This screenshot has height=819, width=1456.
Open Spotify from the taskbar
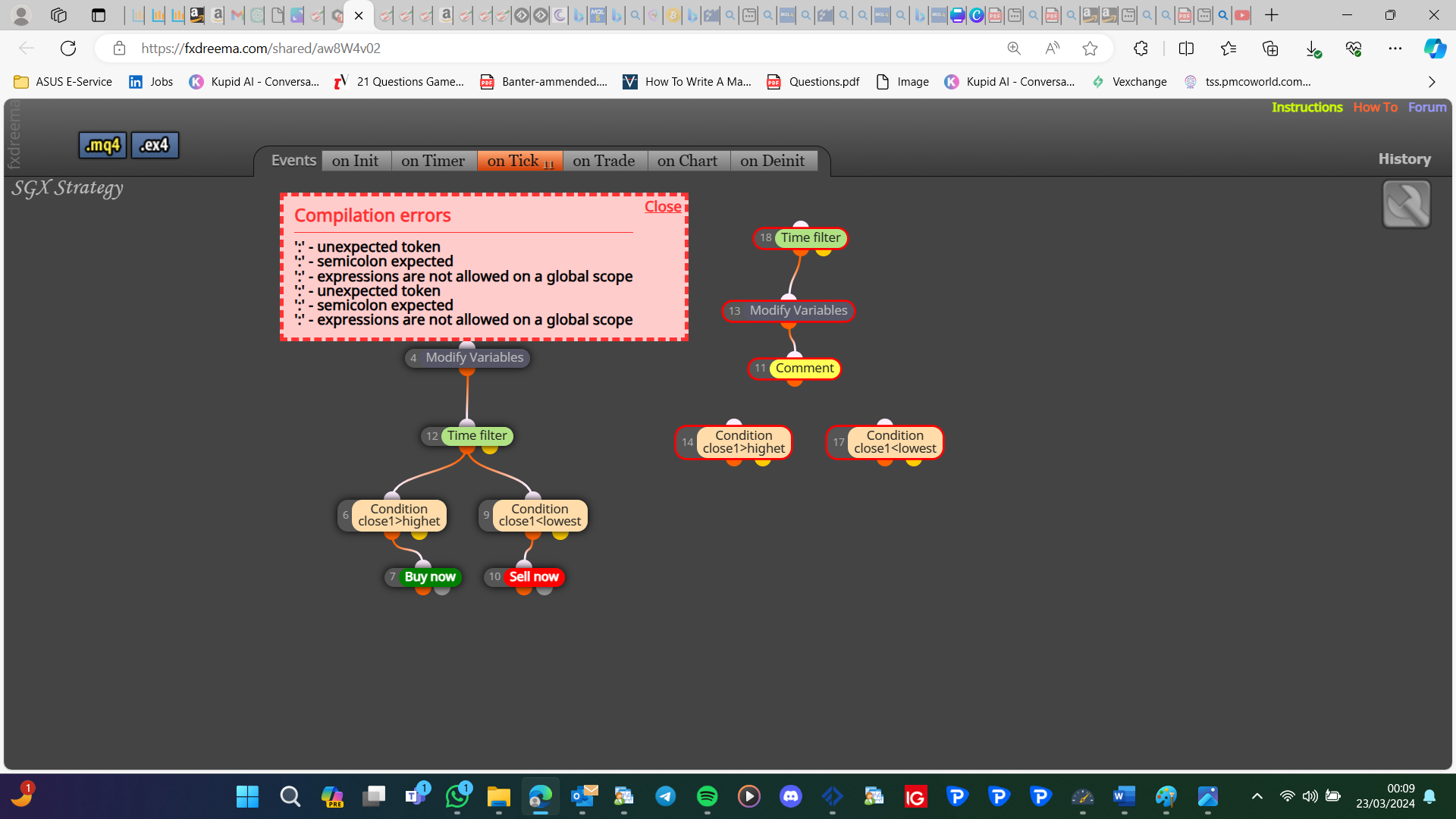pyautogui.click(x=707, y=796)
